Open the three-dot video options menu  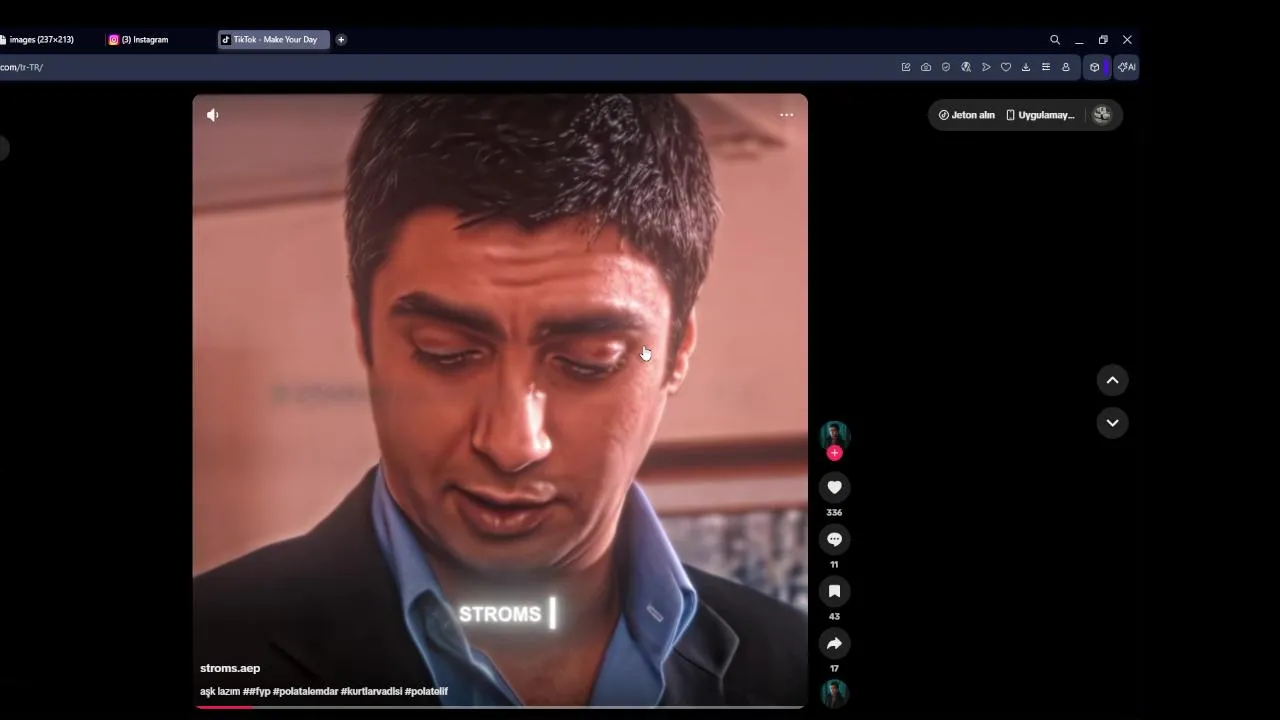[786, 115]
